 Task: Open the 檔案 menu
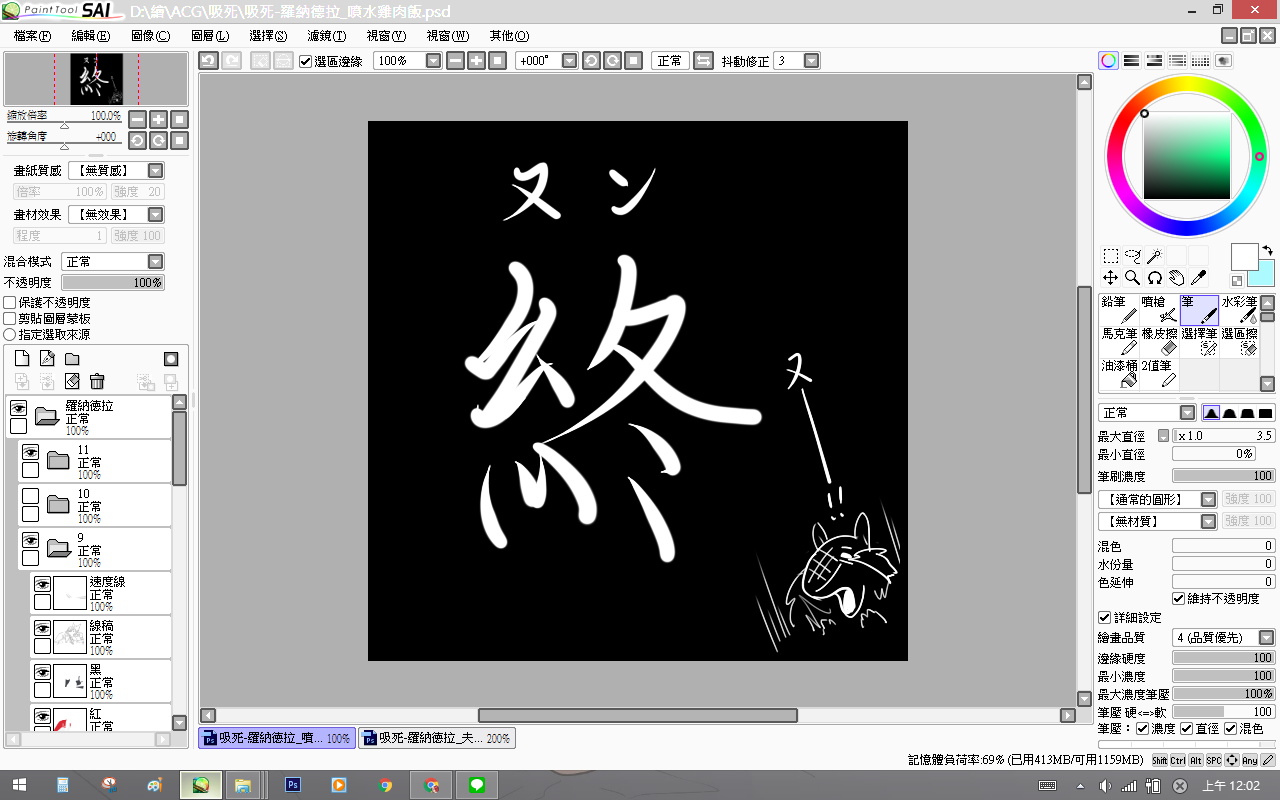coord(32,36)
